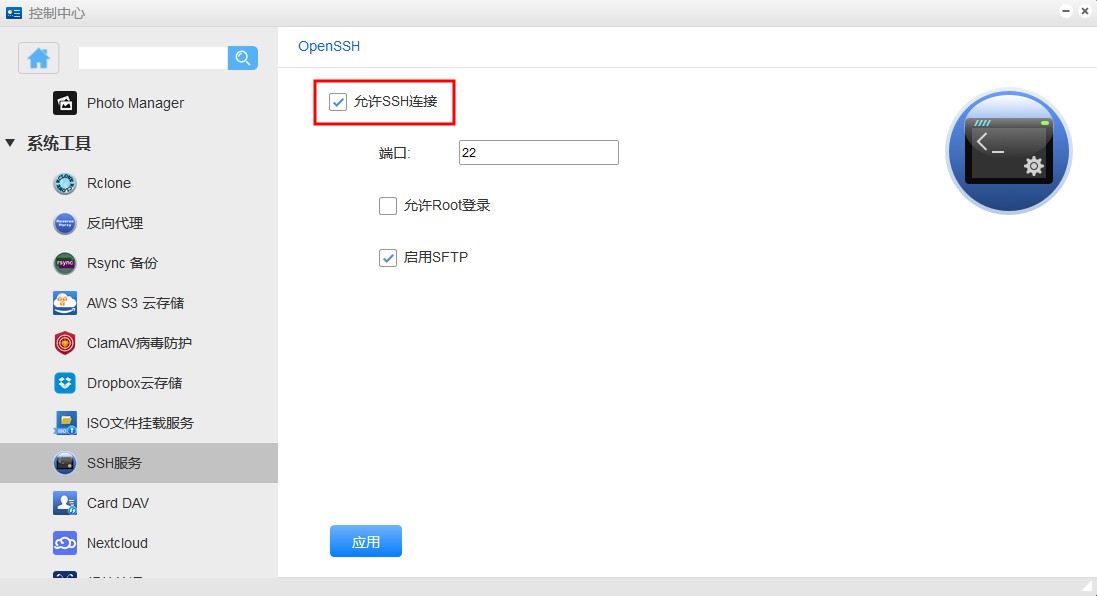Toggle the 允许SSH连接 checkbox
Screen dimensions: 1097x596
point(338,102)
